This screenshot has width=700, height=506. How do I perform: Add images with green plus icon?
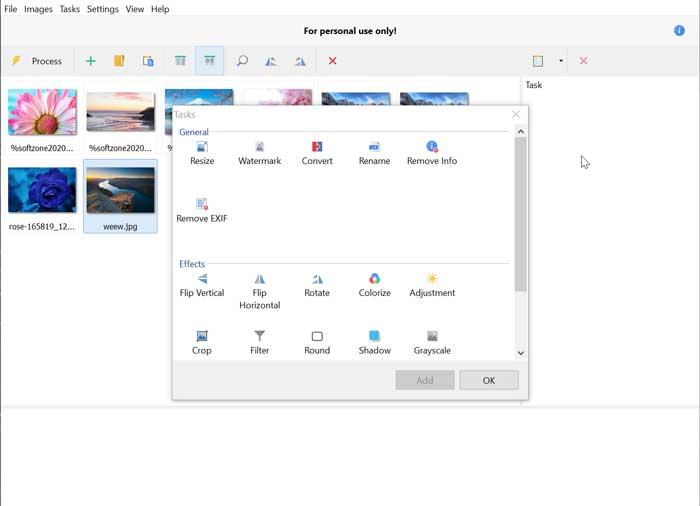(x=91, y=61)
